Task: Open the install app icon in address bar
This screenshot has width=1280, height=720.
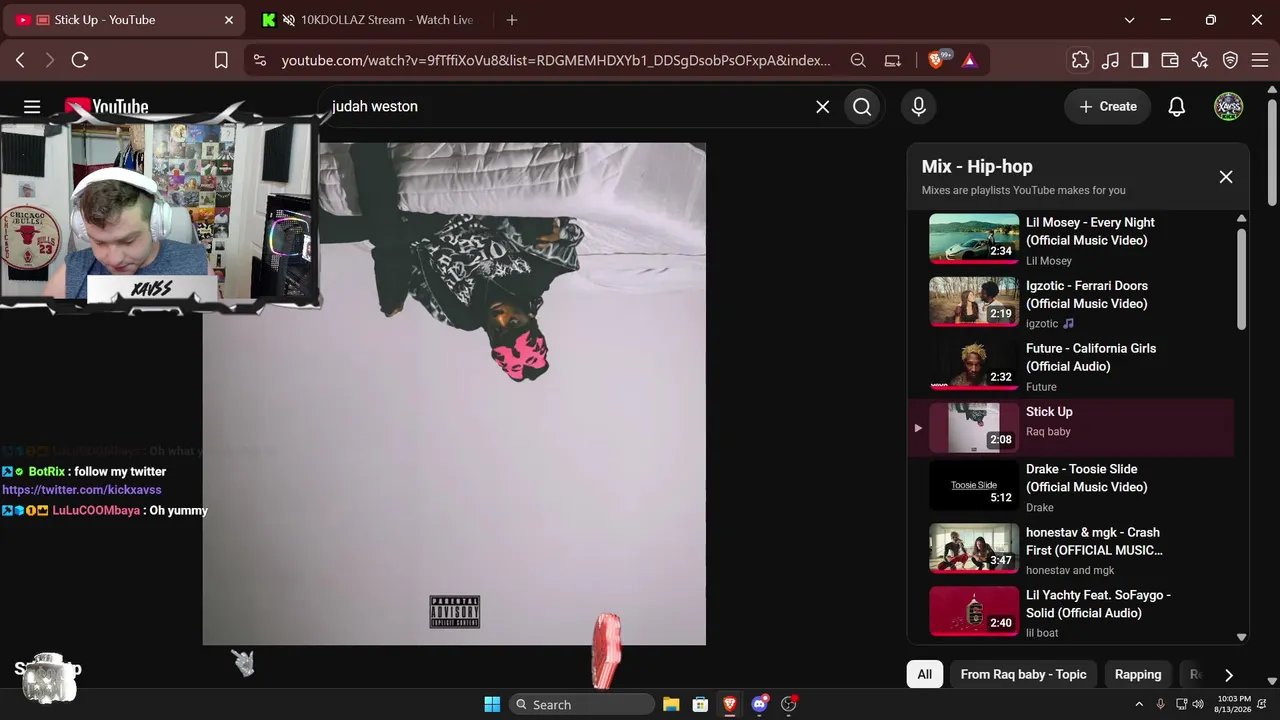Action: [893, 60]
